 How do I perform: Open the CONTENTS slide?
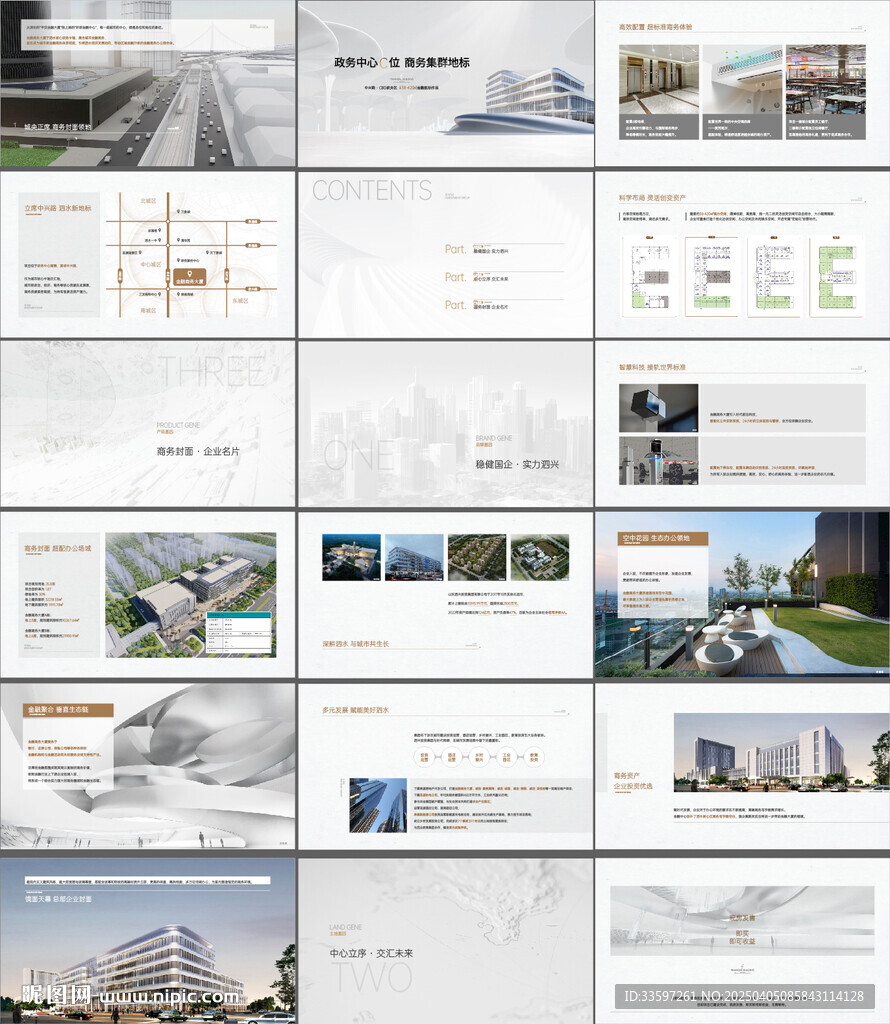point(446,255)
